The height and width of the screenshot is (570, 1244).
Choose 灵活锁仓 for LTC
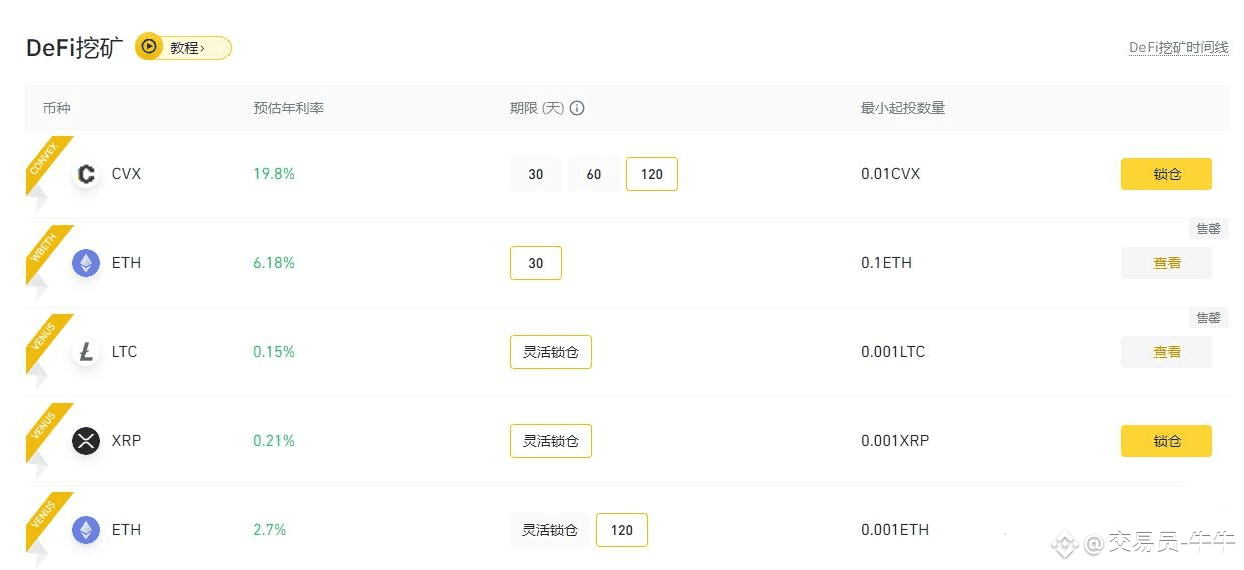(551, 352)
